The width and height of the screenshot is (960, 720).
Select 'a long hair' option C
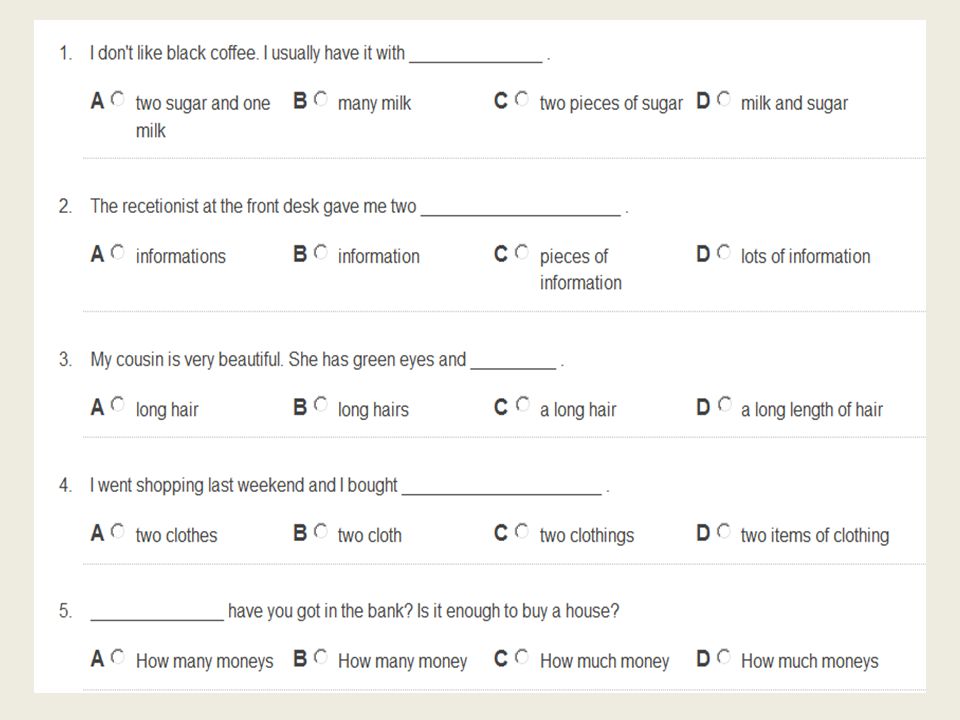click(522, 405)
